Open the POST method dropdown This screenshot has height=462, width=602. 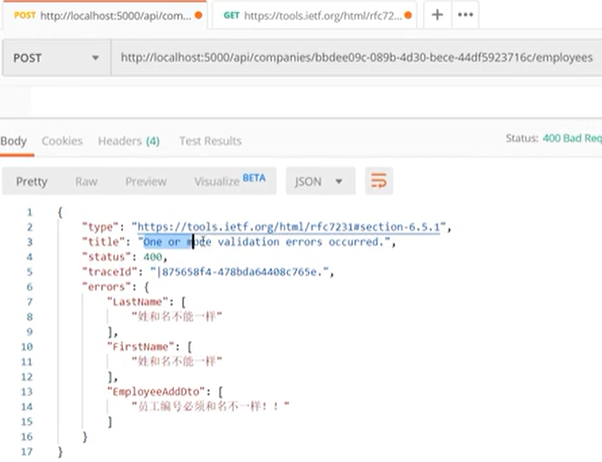[56, 58]
